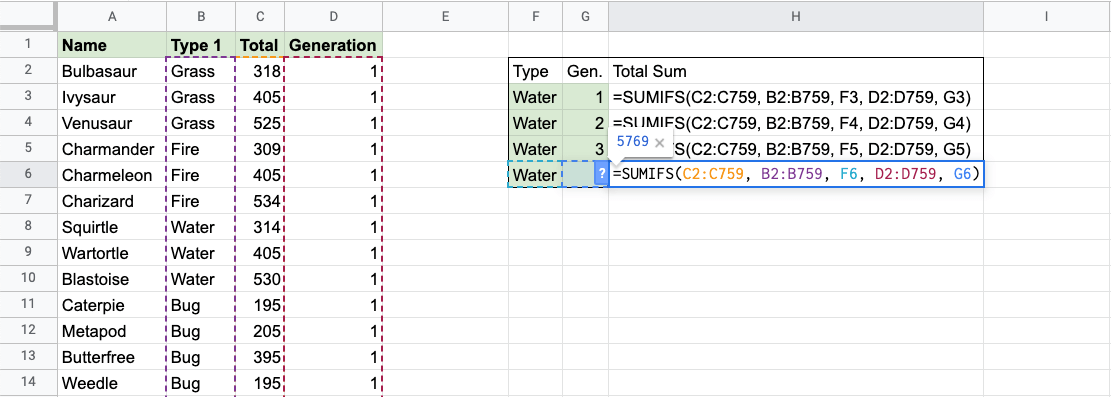Viewport: 1111px width, 397px height.
Task: Click the blue question mark help icon
Action: 602,174
